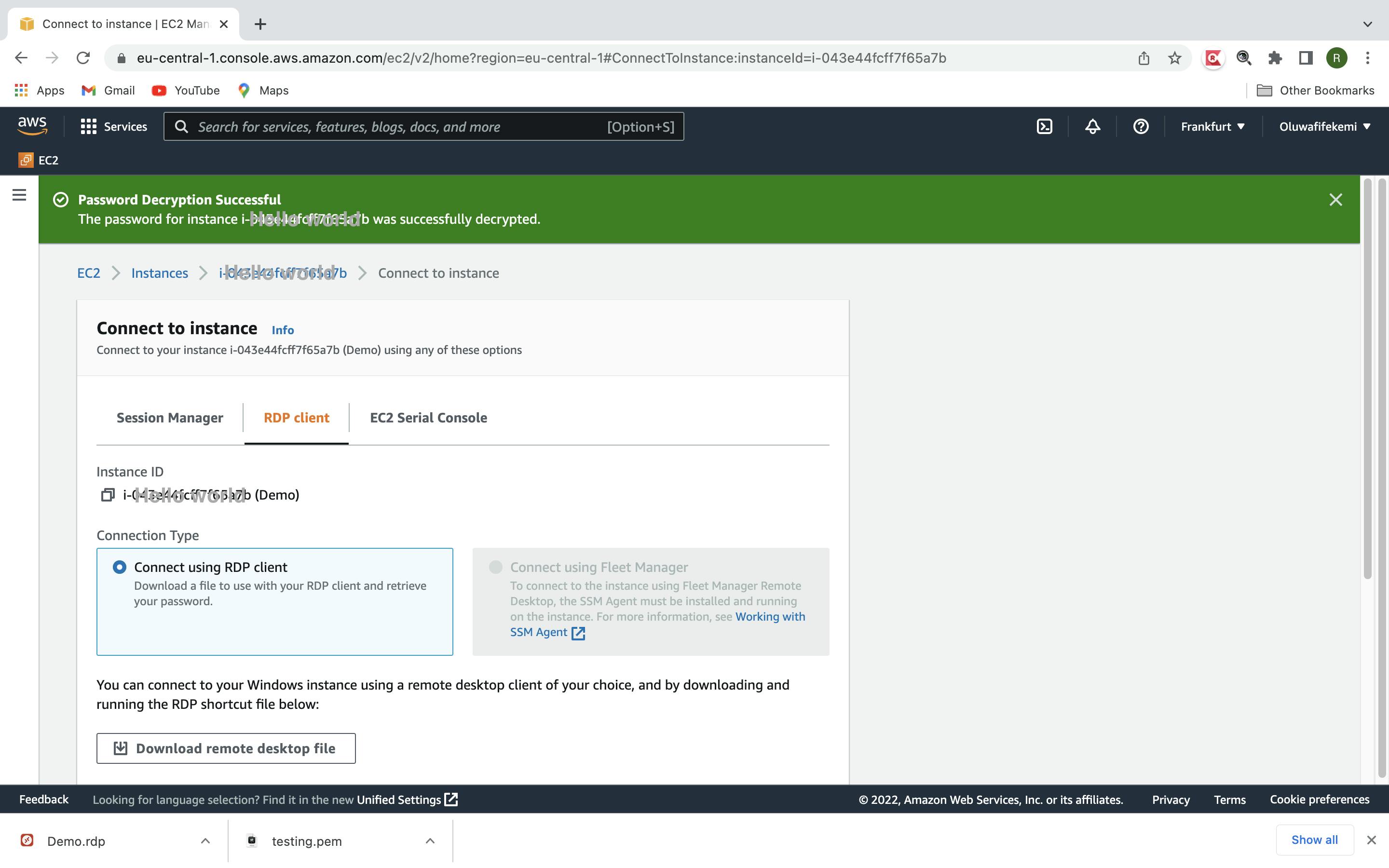Click the magnifier extension icon
The image size is (1389, 868).
coord(1244,58)
